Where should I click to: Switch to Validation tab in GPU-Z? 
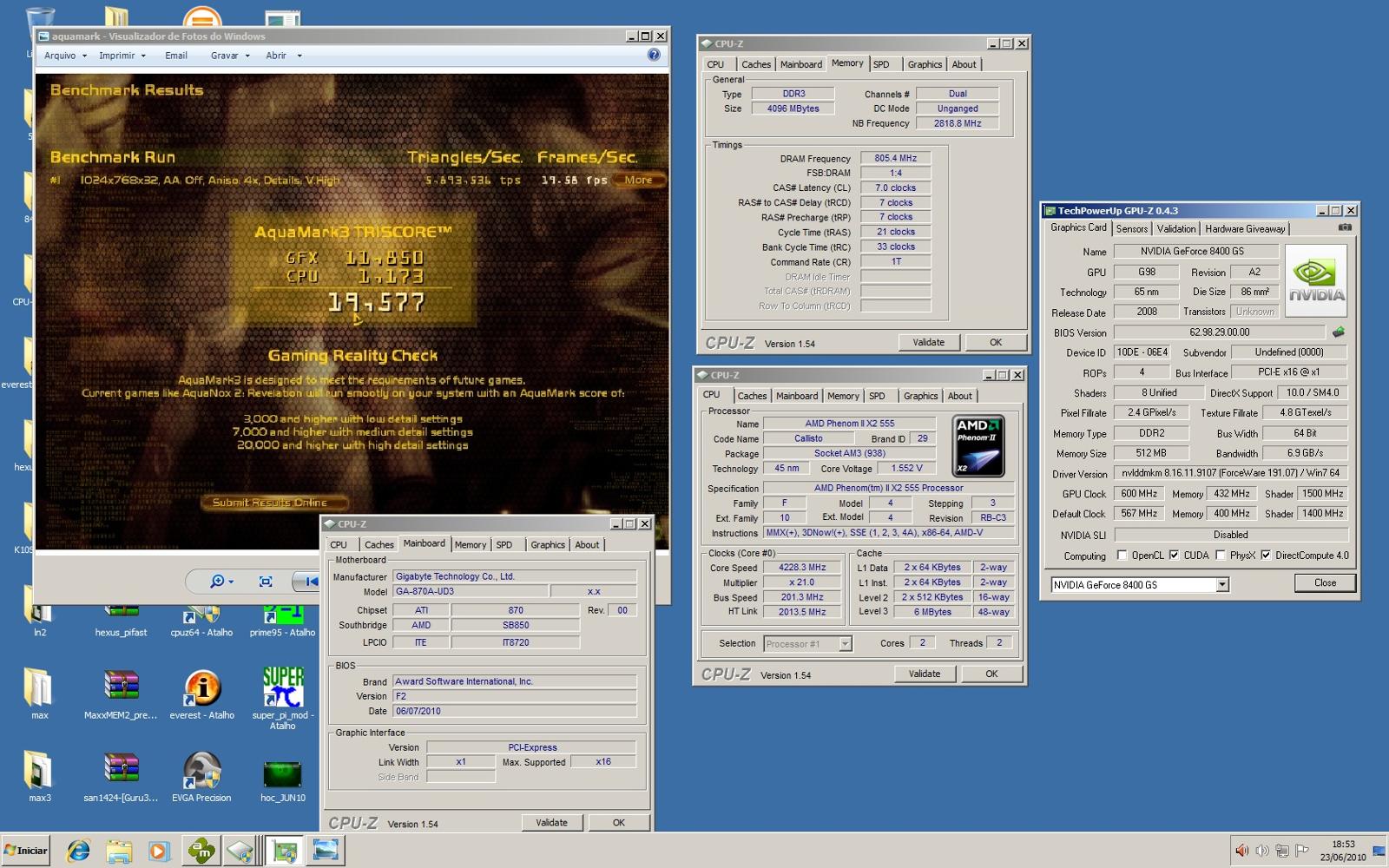click(1176, 229)
